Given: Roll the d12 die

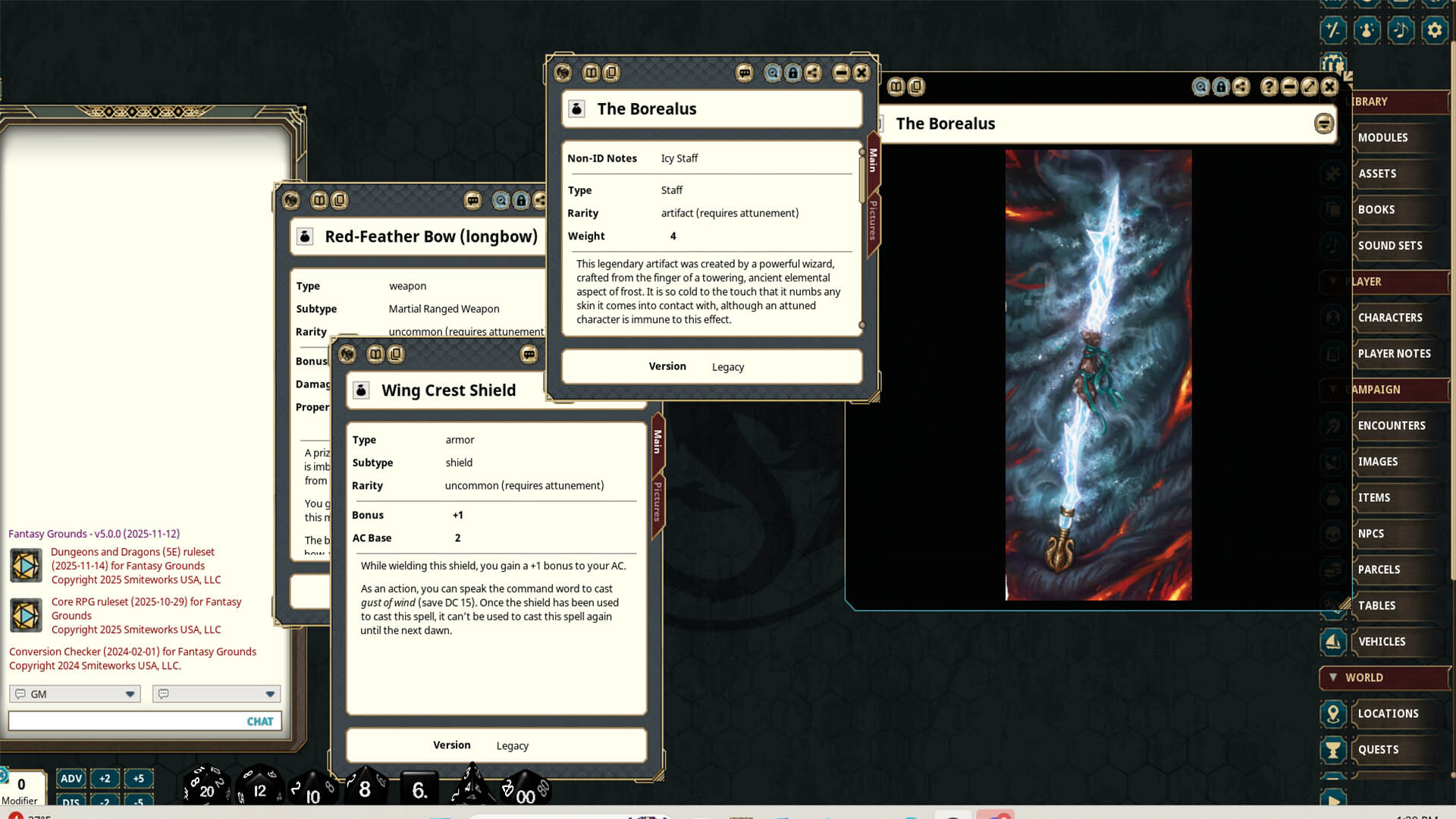Looking at the screenshot, I should (259, 788).
